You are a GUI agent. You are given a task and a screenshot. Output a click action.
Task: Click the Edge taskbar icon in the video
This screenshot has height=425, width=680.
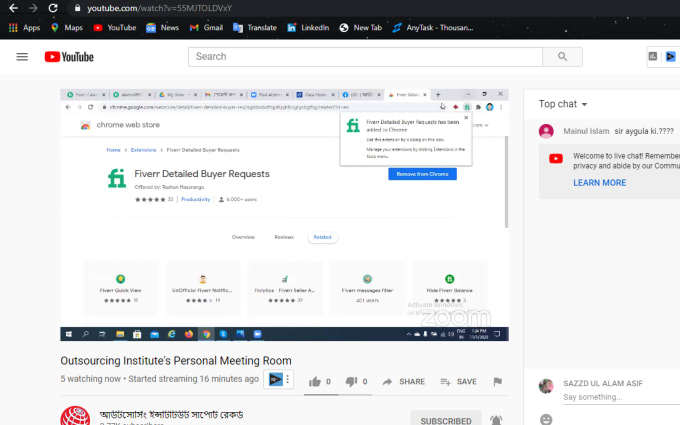(172, 334)
